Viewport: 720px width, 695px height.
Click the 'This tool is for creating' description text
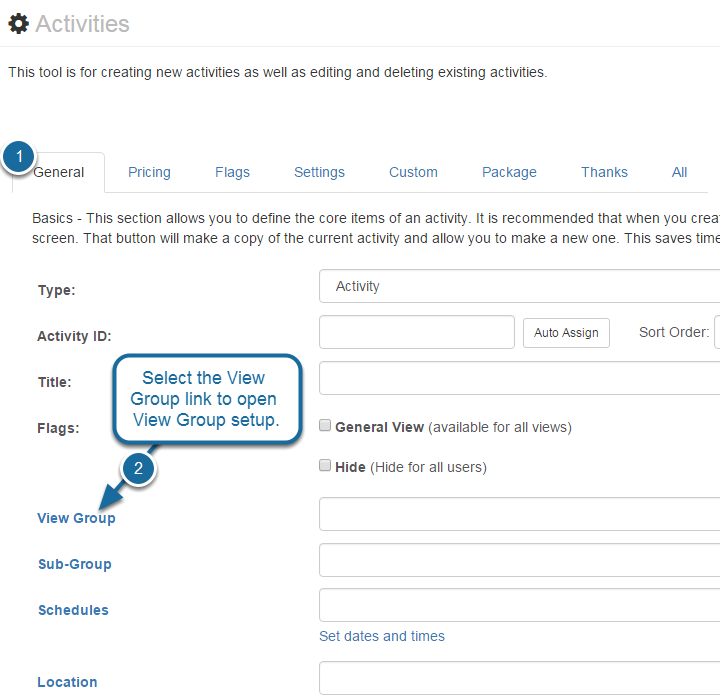coord(278,73)
